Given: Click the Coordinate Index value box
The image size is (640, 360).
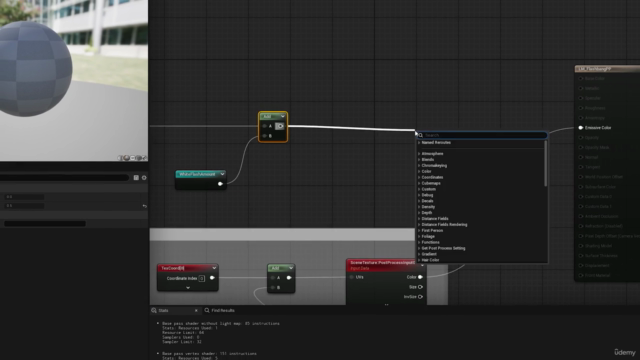Looking at the screenshot, I should pyautogui.click(x=202, y=278).
